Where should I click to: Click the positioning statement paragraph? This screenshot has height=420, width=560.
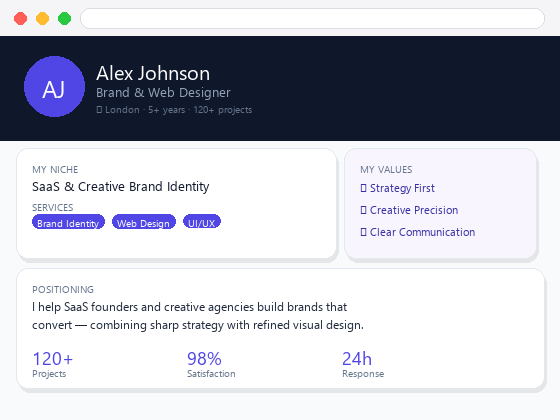click(198, 316)
